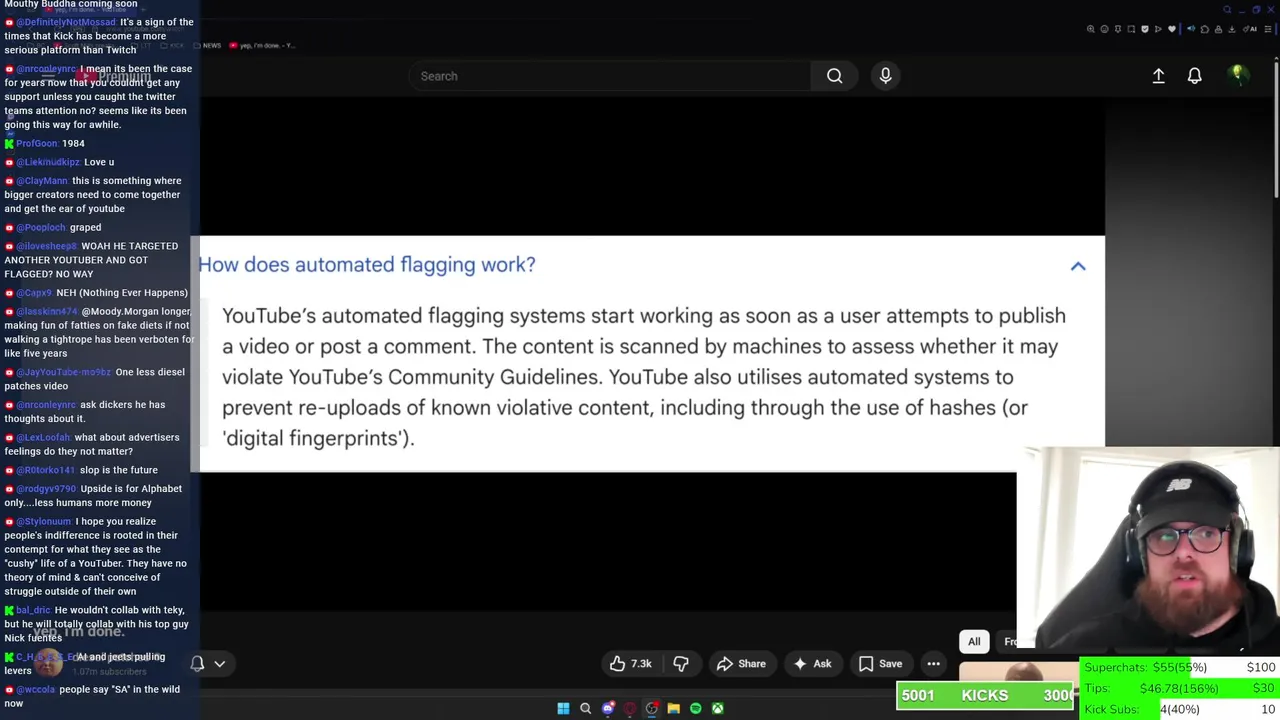Open Discord from the Windows taskbar

[x=608, y=708]
